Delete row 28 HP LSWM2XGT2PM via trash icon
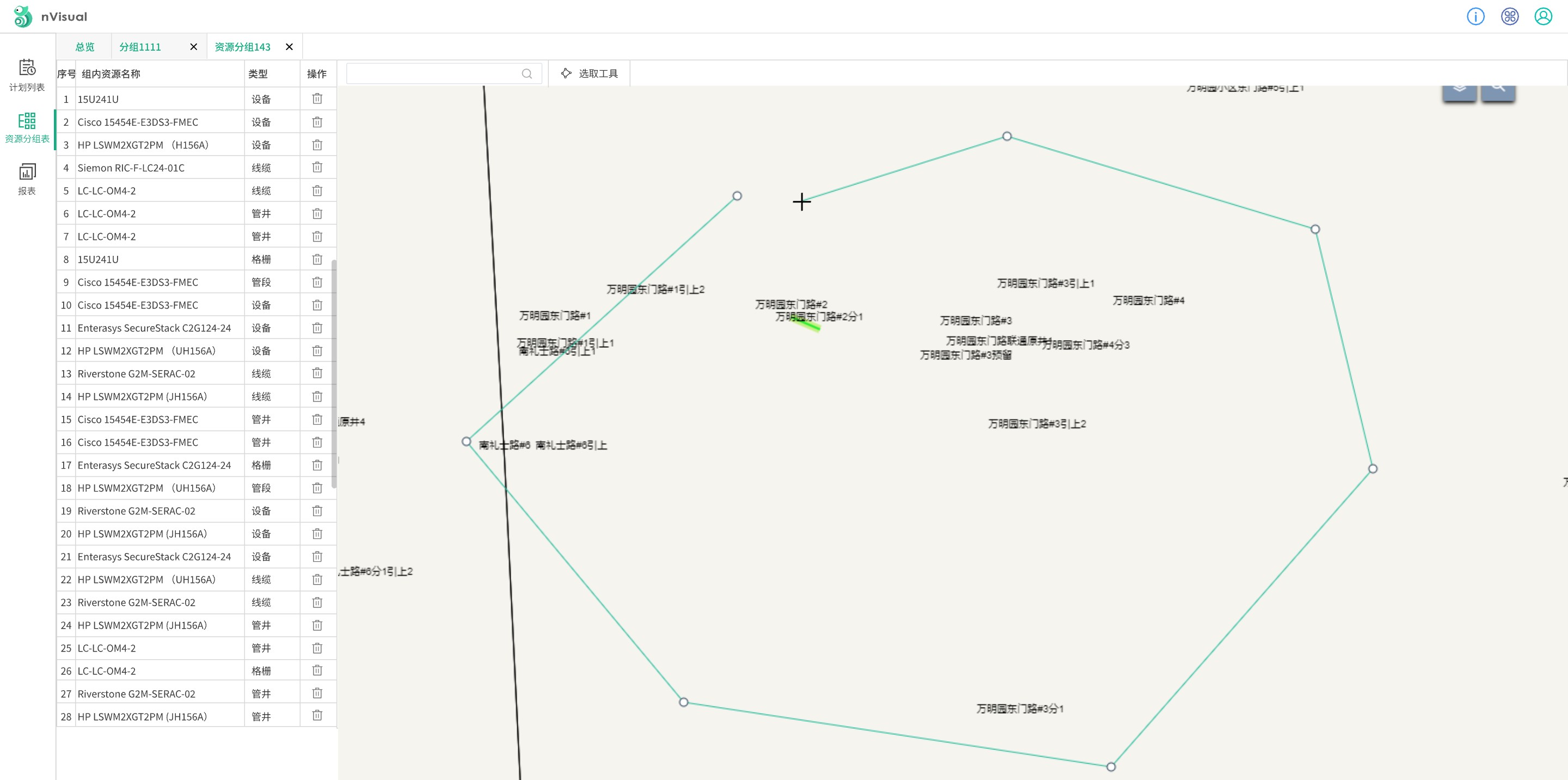The height and width of the screenshot is (780, 1568). click(317, 716)
